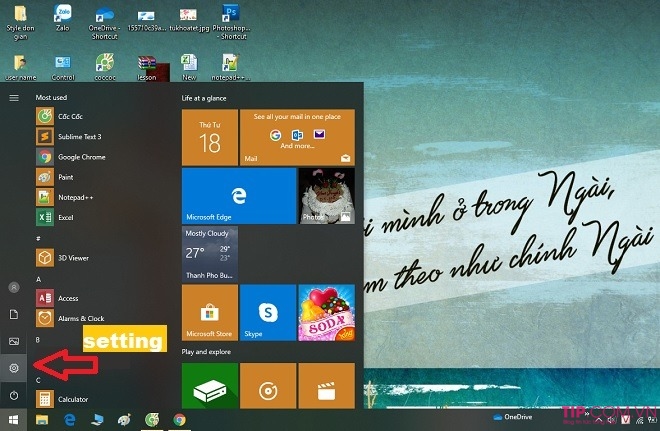This screenshot has height=431, width=660.
Task: Open the Photos tile
Action: pyautogui.click(x=327, y=196)
